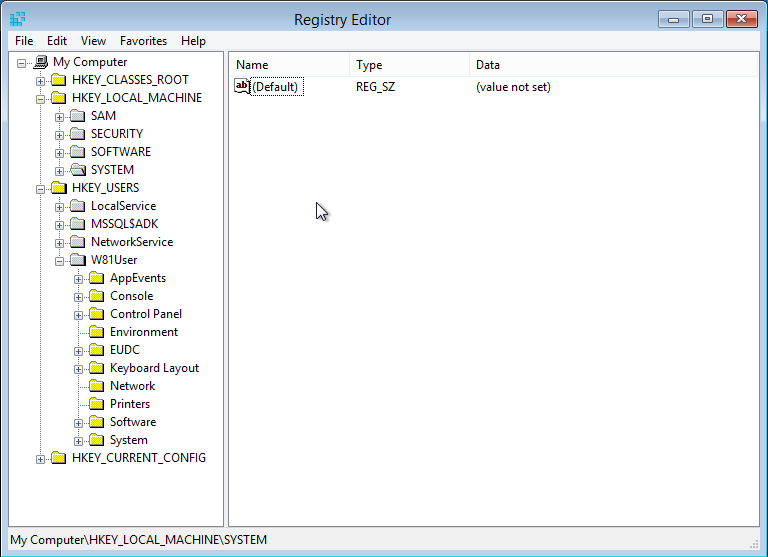Viewport: 768px width, 557px height.
Task: Click the Environment key folder icon
Action: tap(97, 332)
